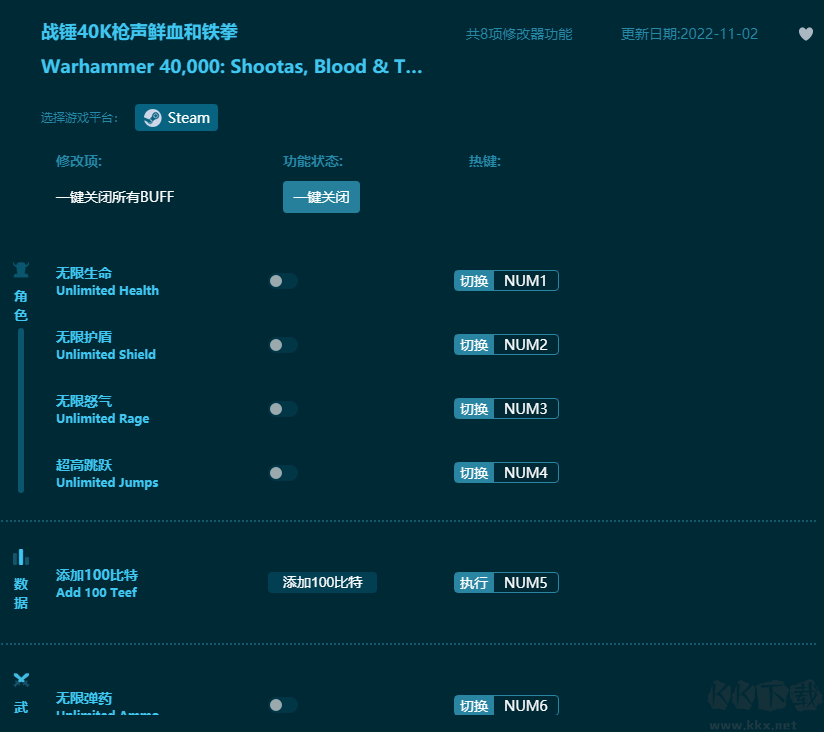Image resolution: width=824 pixels, height=732 pixels.
Task: Click 切换 label beside NUM4
Action: click(x=474, y=472)
